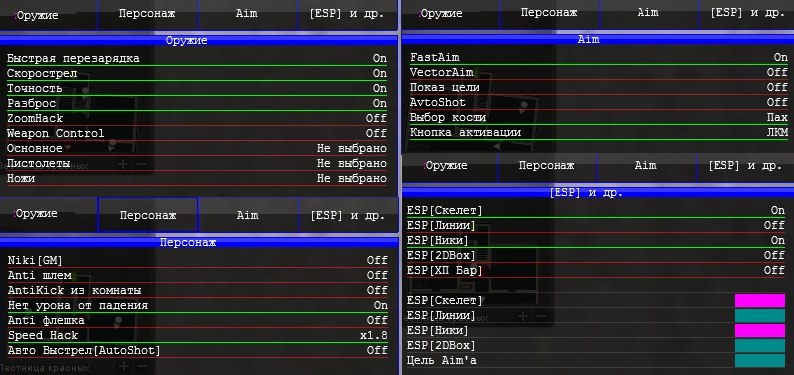Image resolution: width=794 pixels, height=375 pixels.
Task: Click the blue [ESP] и др. panel header
Action: pyautogui.click(x=598, y=193)
